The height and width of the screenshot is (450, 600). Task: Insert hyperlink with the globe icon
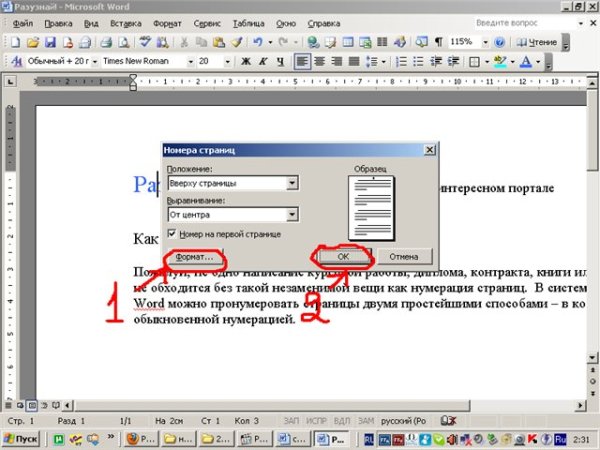313,42
